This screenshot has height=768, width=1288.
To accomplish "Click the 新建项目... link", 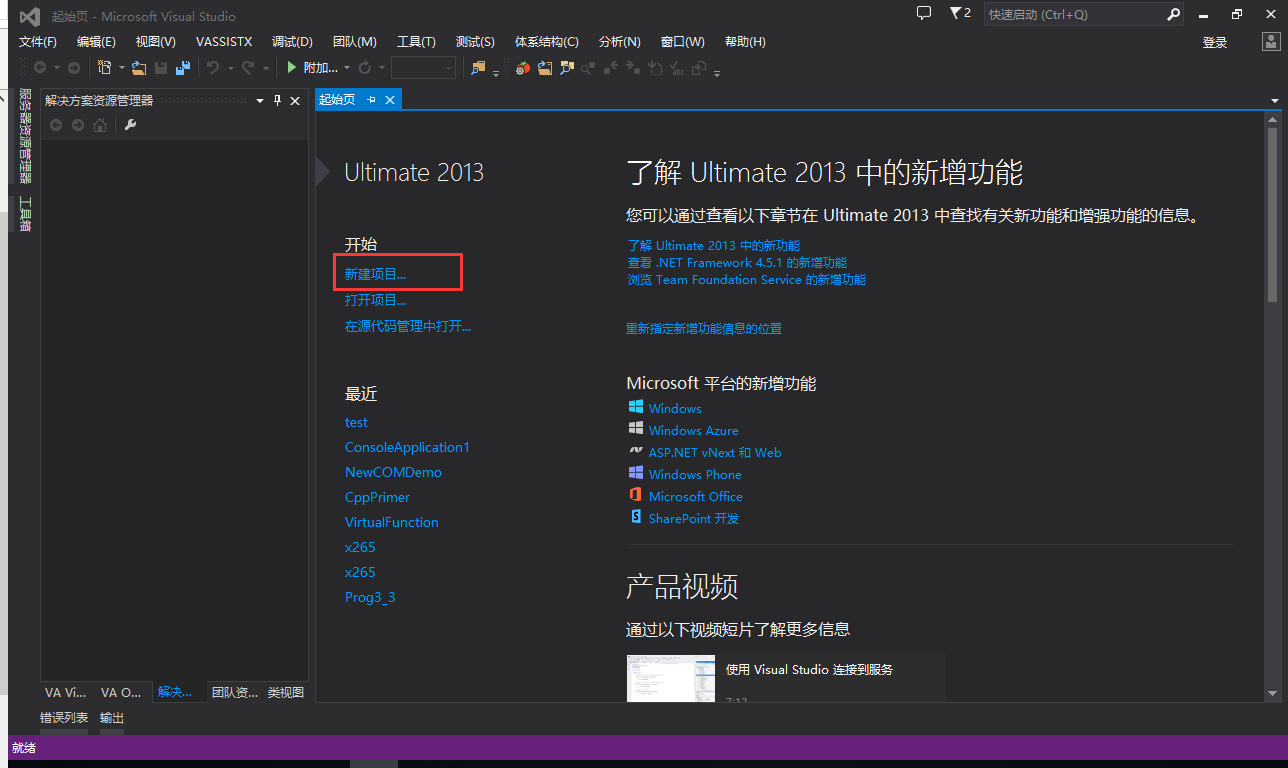I will click(375, 273).
